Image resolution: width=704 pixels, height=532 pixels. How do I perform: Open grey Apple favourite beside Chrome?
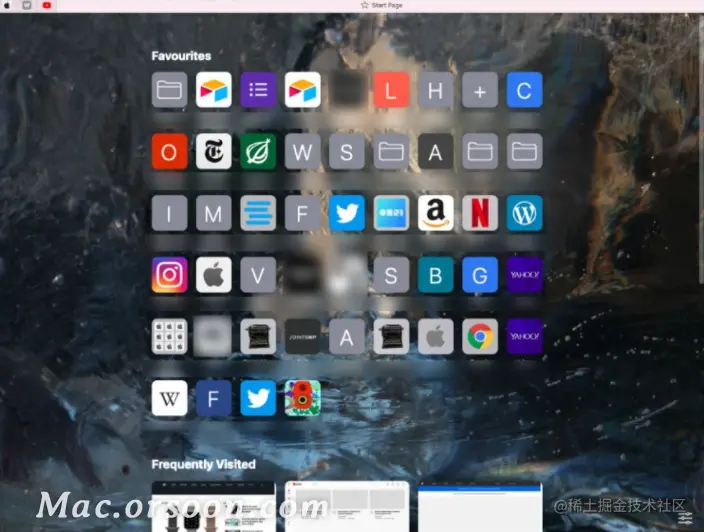(436, 336)
